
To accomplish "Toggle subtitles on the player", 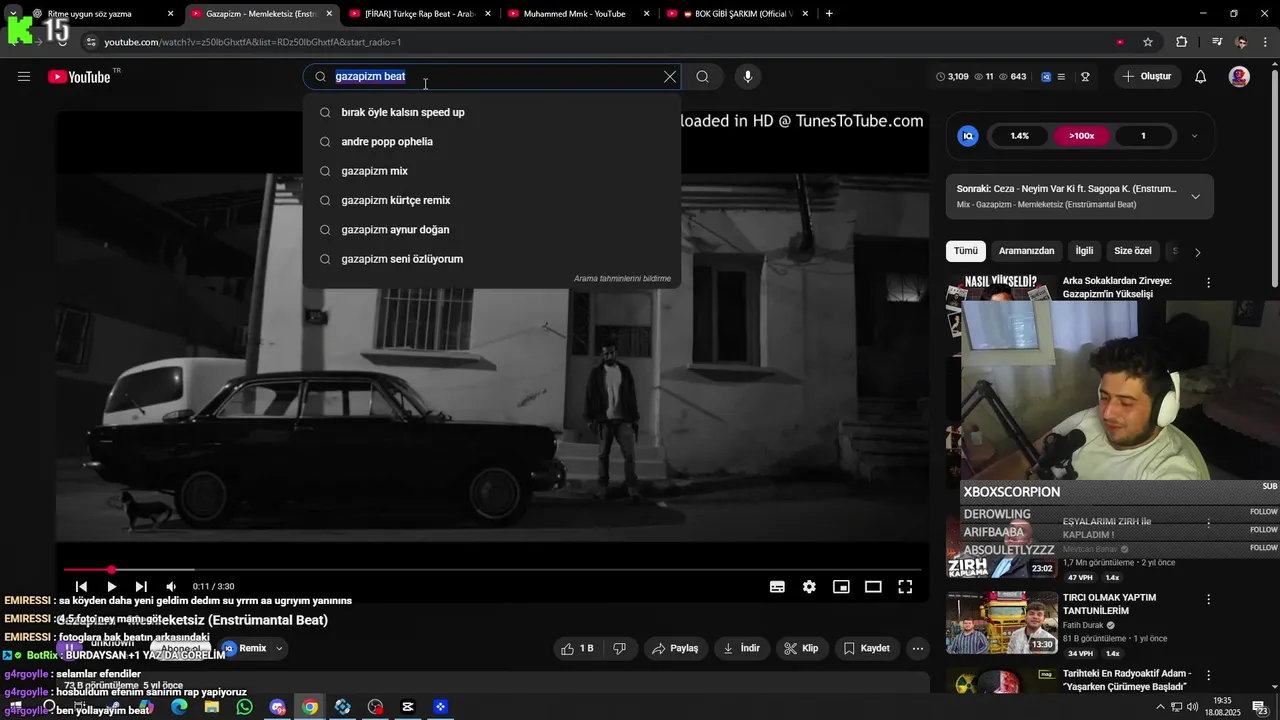I will tap(777, 587).
